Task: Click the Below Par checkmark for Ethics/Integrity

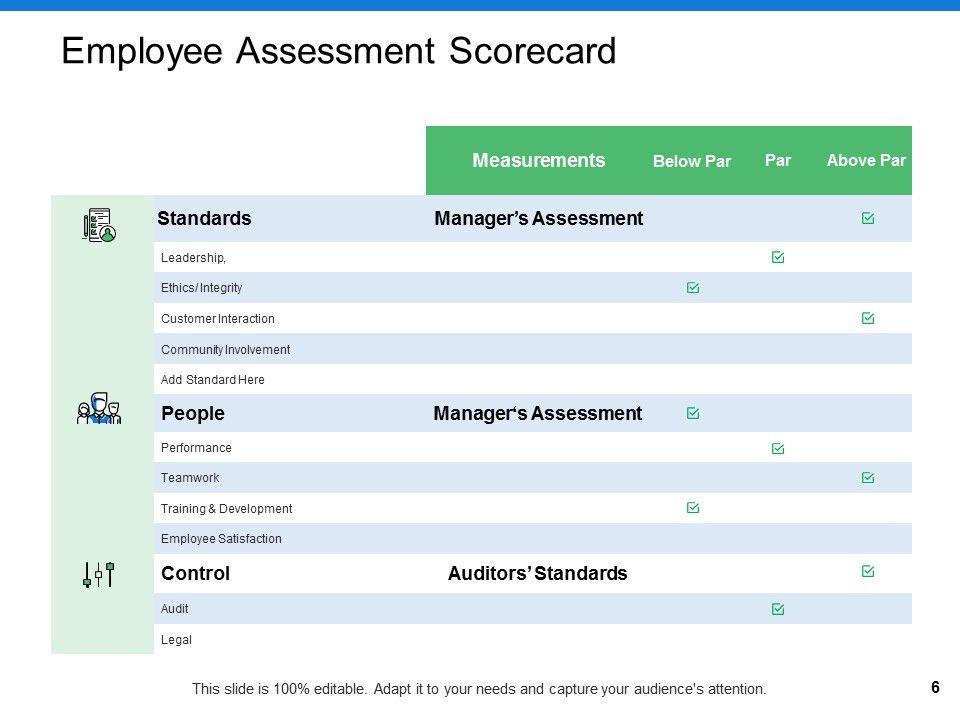Action: pos(693,288)
